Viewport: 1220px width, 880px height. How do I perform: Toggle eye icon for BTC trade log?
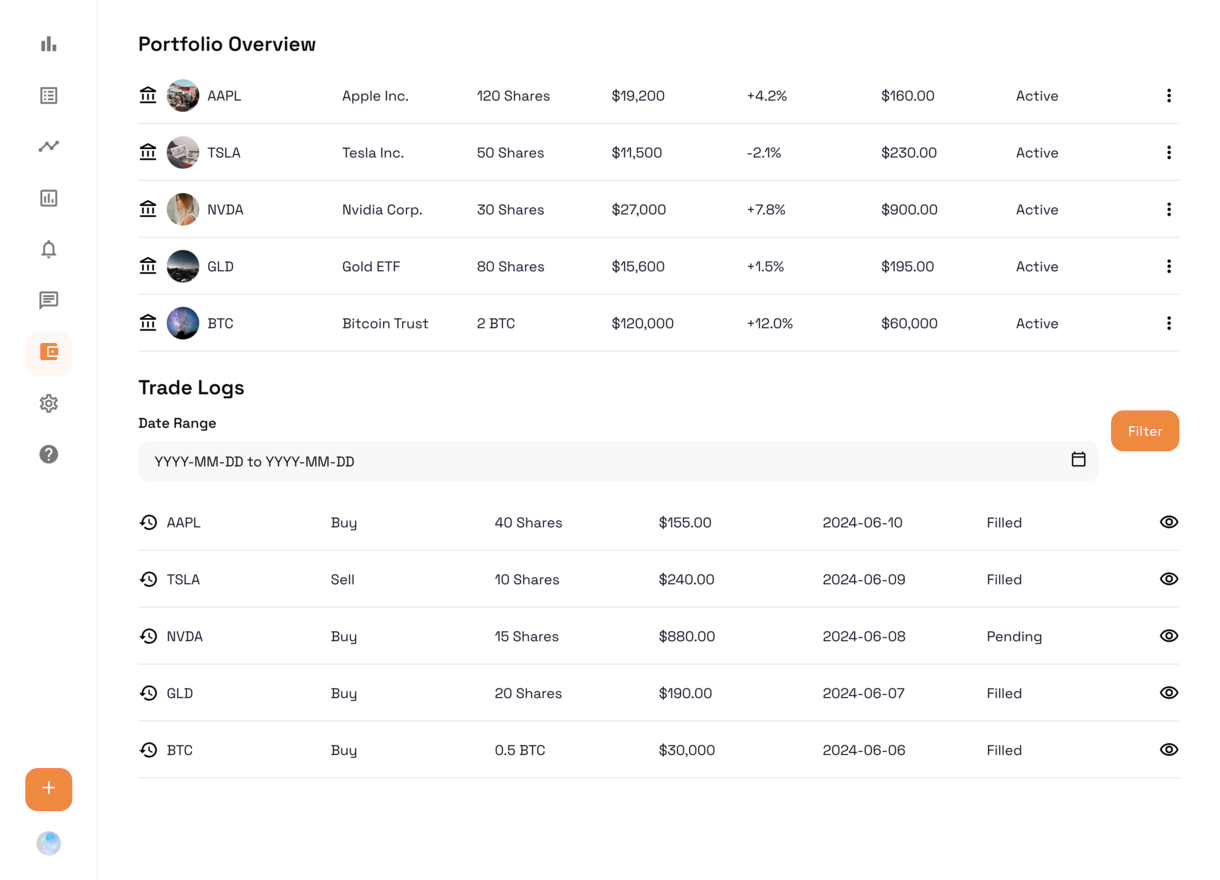tap(1168, 750)
